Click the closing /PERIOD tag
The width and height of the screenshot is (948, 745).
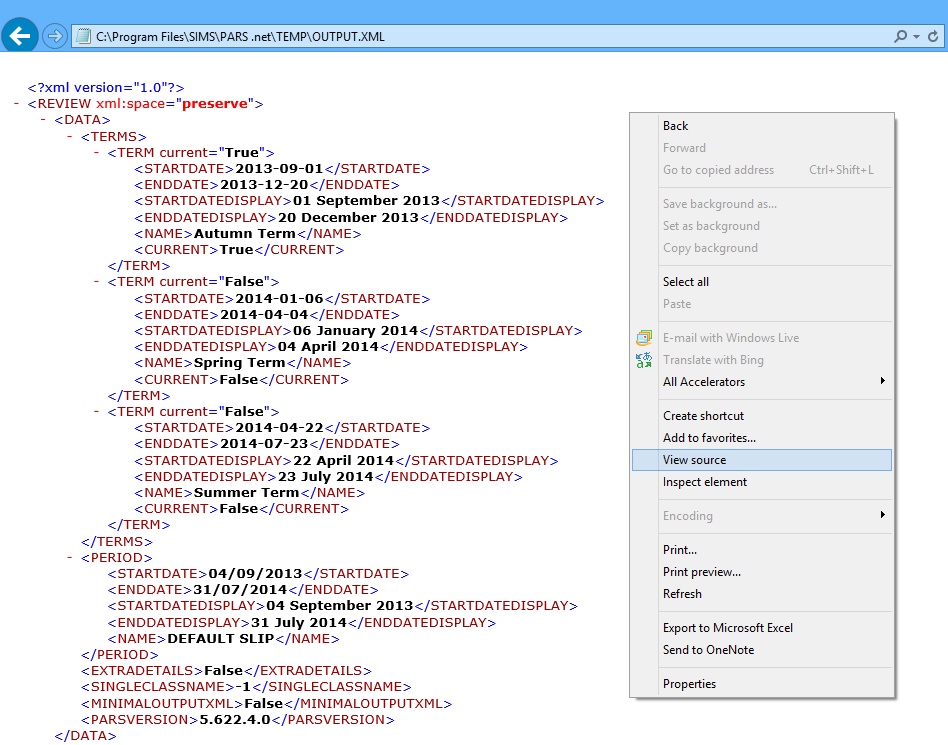coord(120,655)
